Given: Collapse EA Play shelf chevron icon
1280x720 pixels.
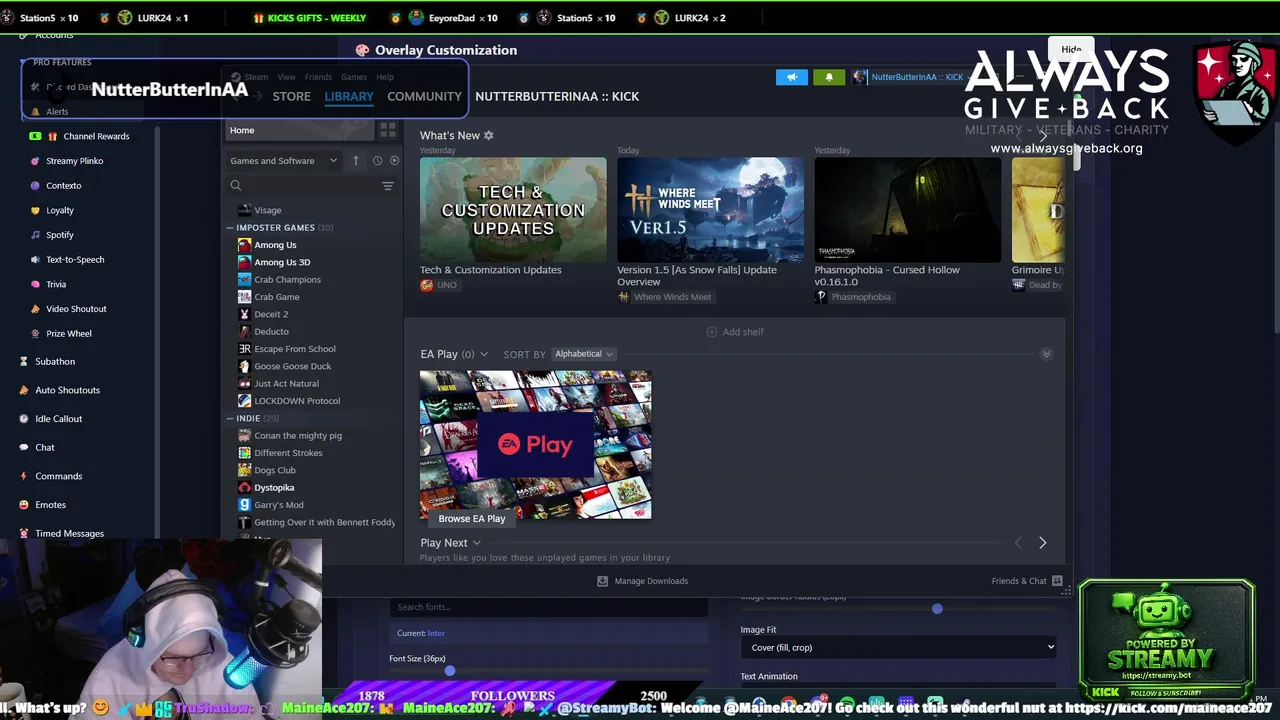Looking at the screenshot, I should pos(1046,354).
